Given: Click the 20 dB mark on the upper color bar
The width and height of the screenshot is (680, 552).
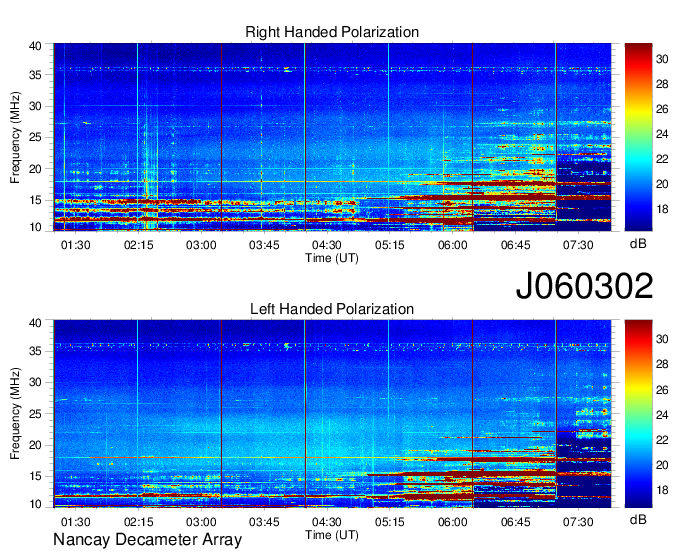Looking at the screenshot, I should point(662,184).
